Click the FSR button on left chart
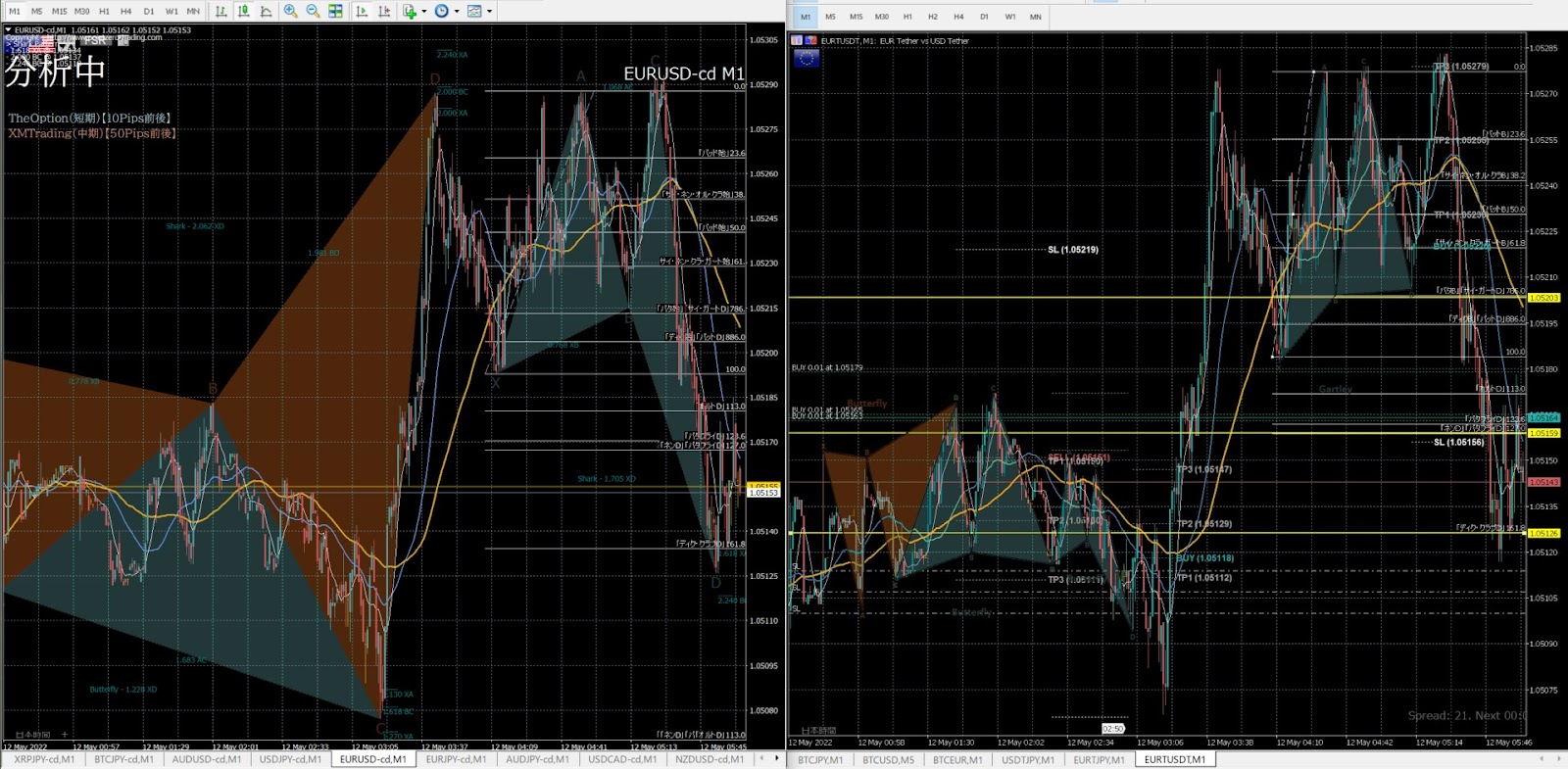The height and width of the screenshot is (769, 1568). [95, 41]
